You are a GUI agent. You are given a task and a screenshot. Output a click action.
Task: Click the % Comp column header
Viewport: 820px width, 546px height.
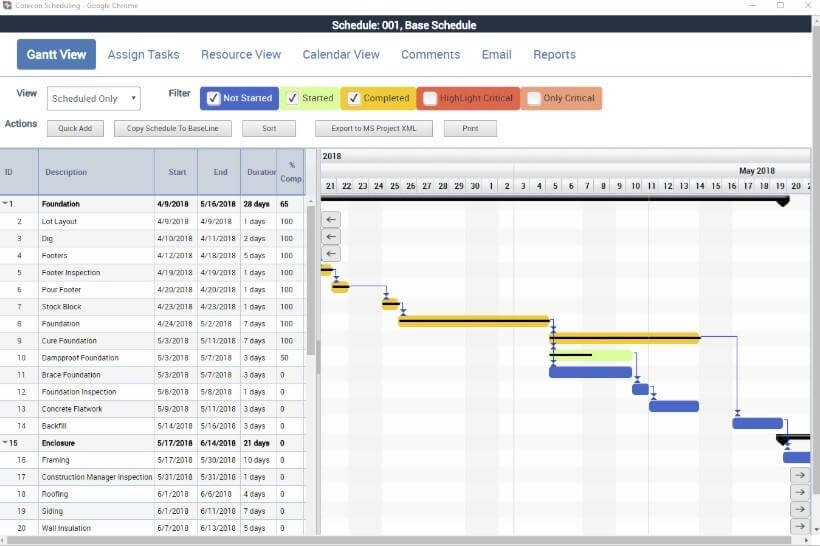pyautogui.click(x=290, y=172)
